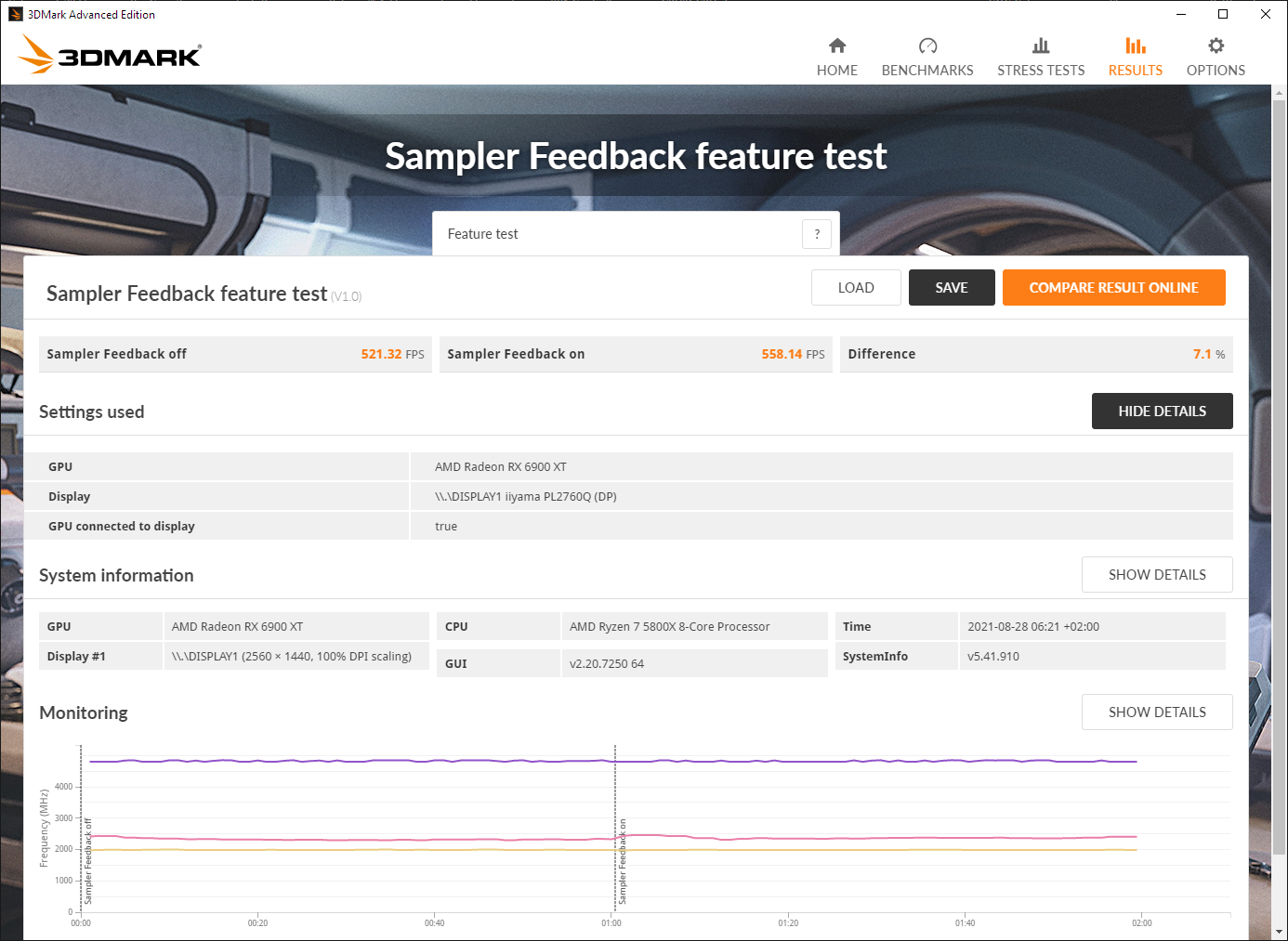Open Benchmarks via the gauge icon
The image size is (1288, 941).
(927, 46)
